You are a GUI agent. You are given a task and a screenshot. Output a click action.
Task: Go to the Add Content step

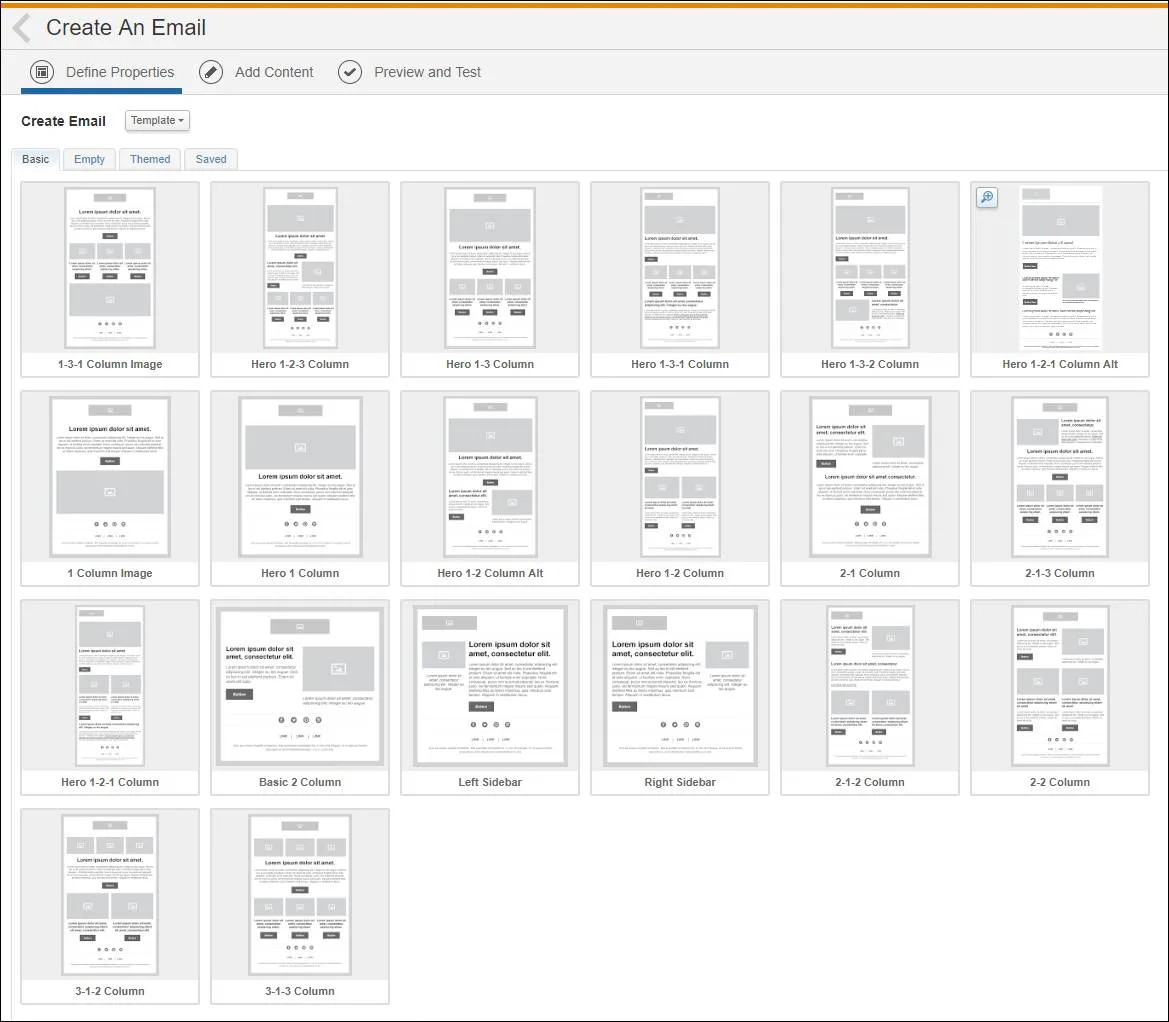coord(256,72)
